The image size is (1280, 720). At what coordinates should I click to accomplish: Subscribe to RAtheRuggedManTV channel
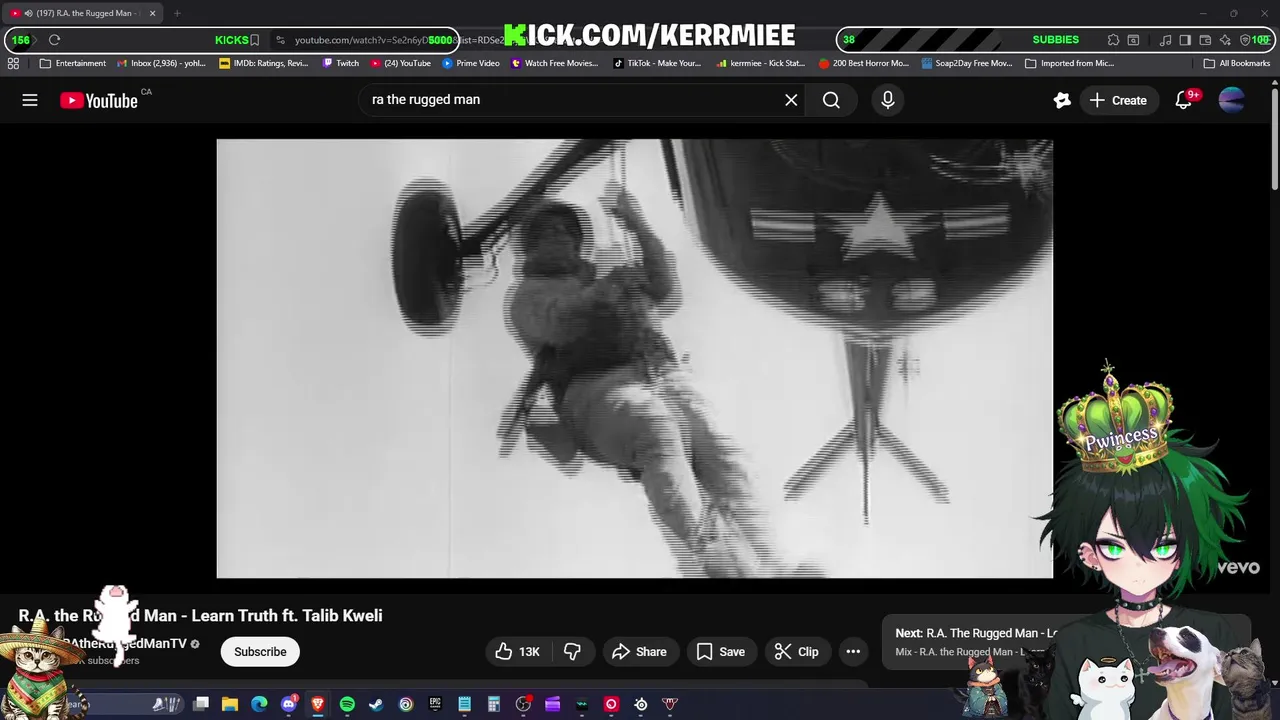coord(260,652)
